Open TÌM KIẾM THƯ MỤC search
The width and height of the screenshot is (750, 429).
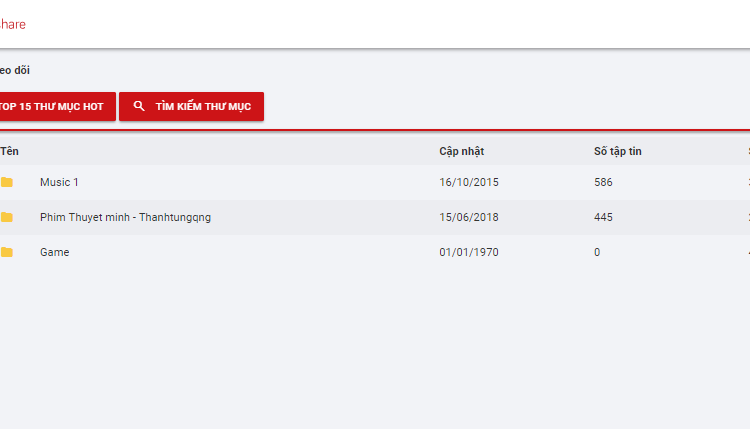pyautogui.click(x=191, y=106)
